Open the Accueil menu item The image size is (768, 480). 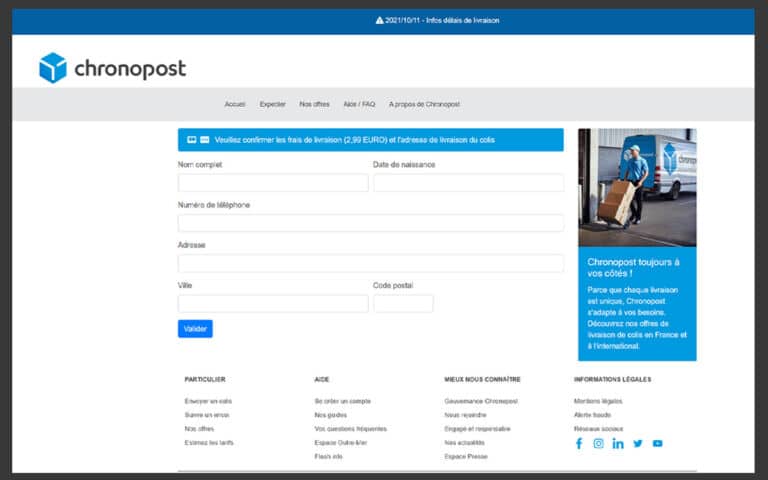click(x=235, y=104)
